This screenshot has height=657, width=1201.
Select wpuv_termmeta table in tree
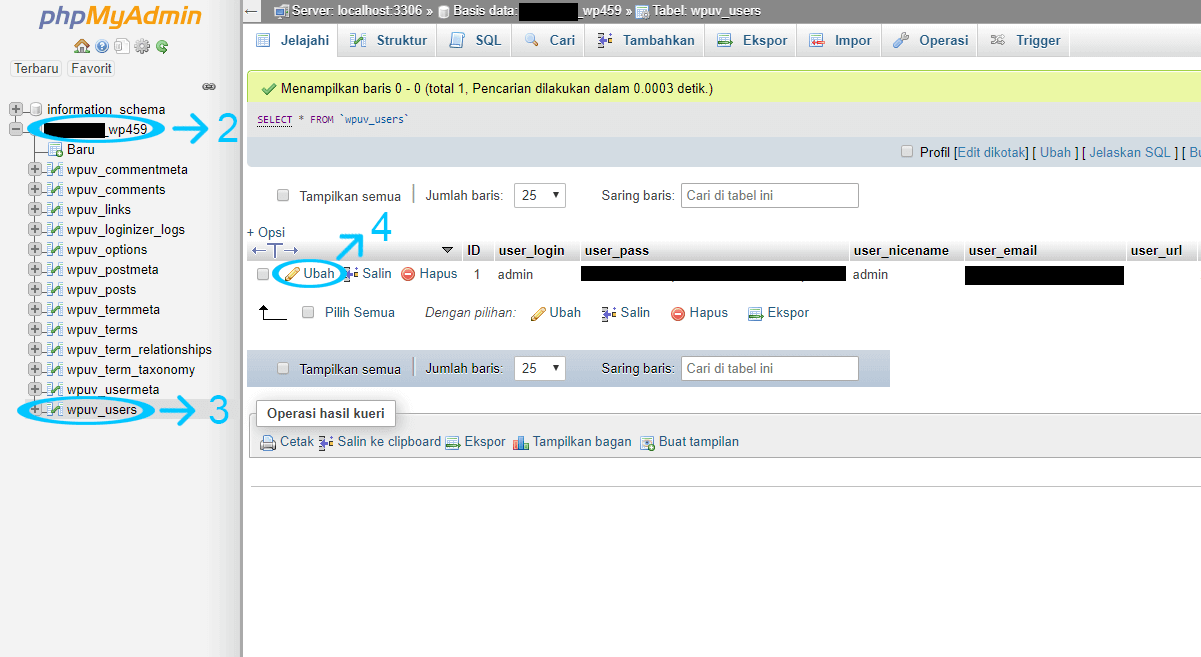point(113,309)
